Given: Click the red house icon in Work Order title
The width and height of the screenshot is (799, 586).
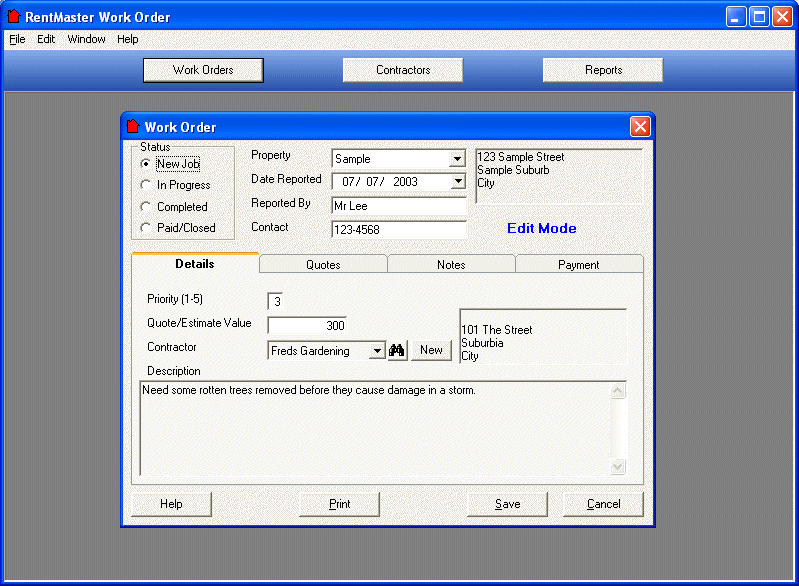Looking at the screenshot, I should tap(132, 127).
